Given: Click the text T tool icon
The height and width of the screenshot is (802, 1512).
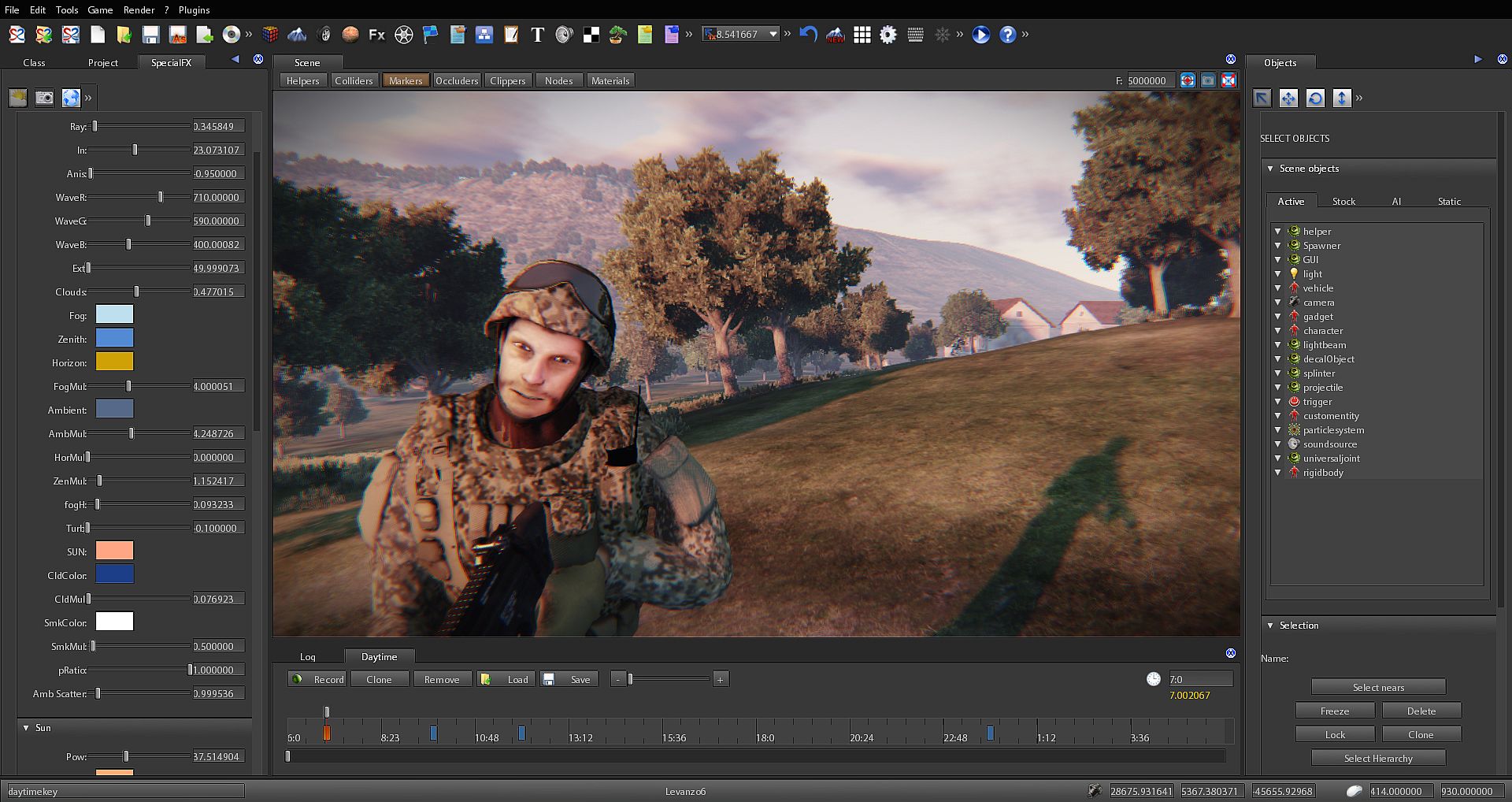Looking at the screenshot, I should coord(537,35).
